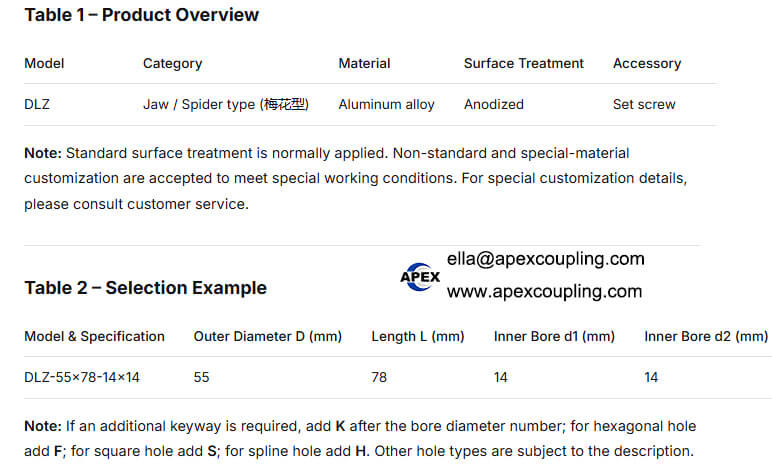
Task: Select the Table 1 – Product Overview heading
Action: [141, 15]
